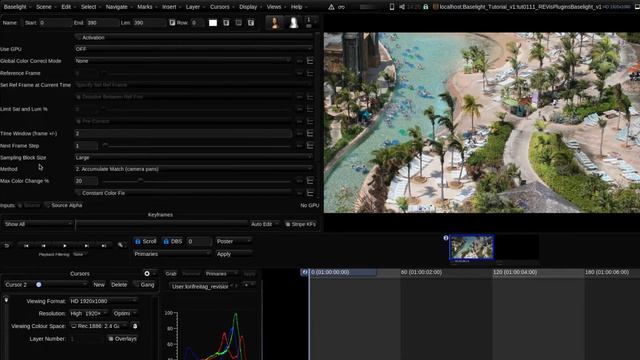Click the New cursor button
This screenshot has height=360, width=640.
99,284
